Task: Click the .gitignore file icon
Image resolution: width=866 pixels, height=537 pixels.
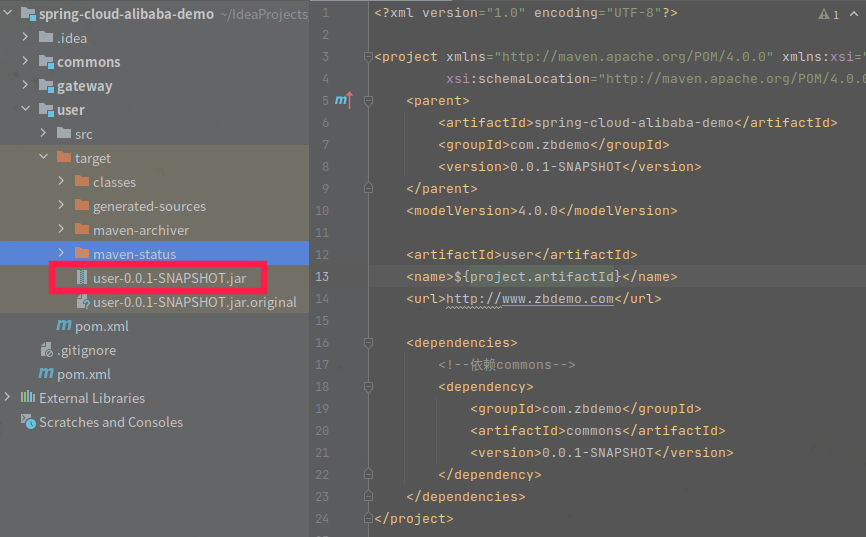Action: [46, 350]
